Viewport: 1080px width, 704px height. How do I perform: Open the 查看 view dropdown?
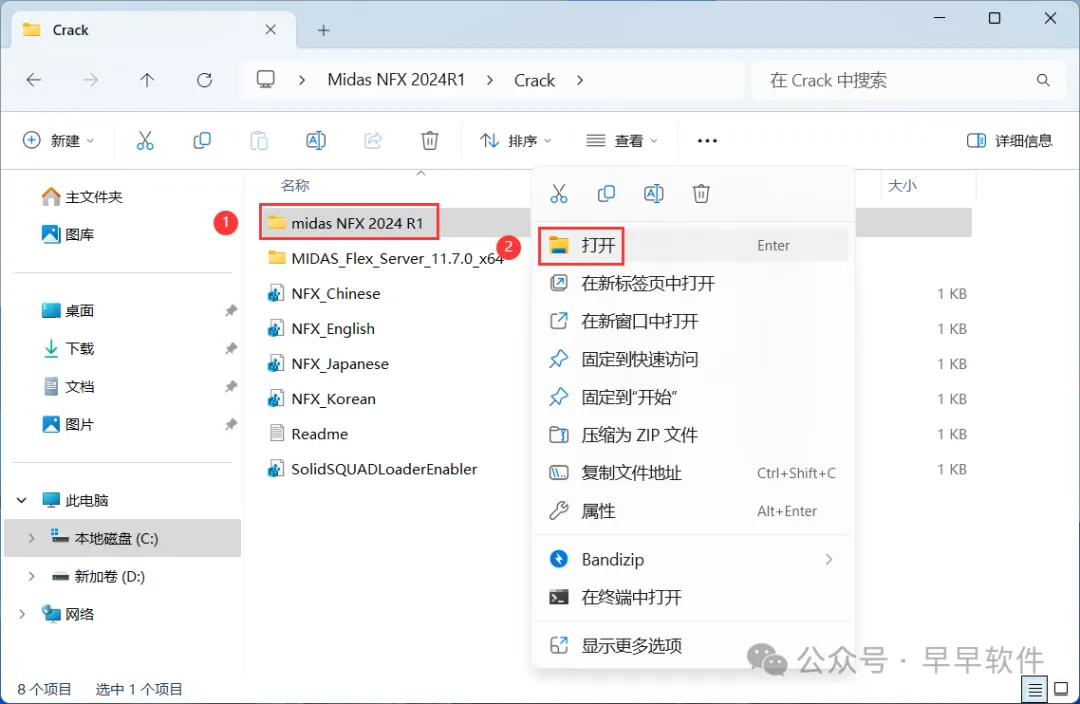click(622, 141)
